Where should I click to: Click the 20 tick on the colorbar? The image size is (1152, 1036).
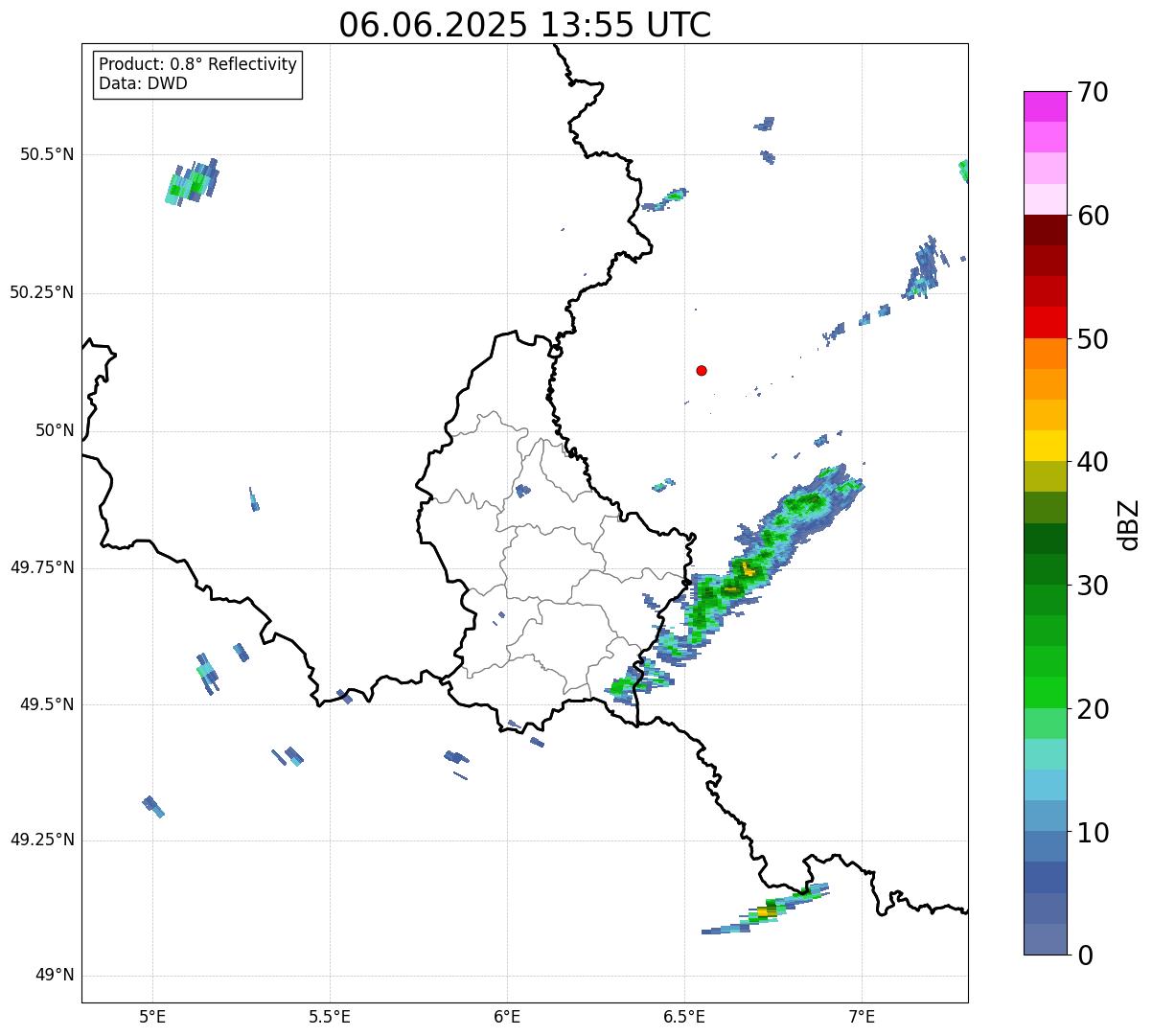tap(1093, 709)
